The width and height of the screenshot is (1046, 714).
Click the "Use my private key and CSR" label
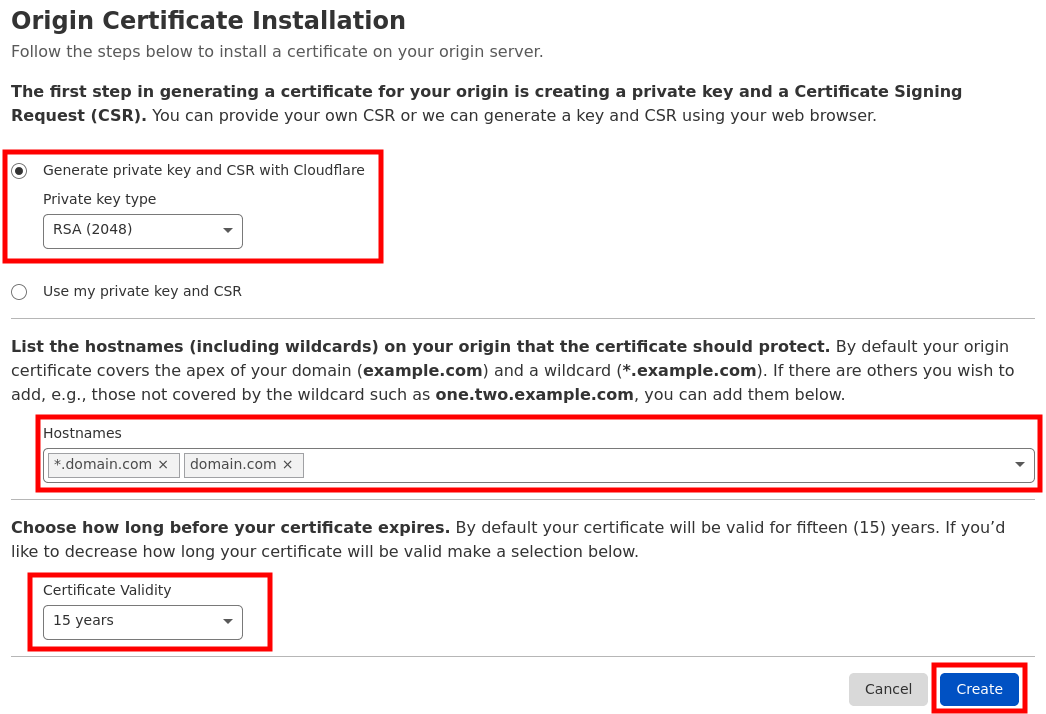pos(142,291)
